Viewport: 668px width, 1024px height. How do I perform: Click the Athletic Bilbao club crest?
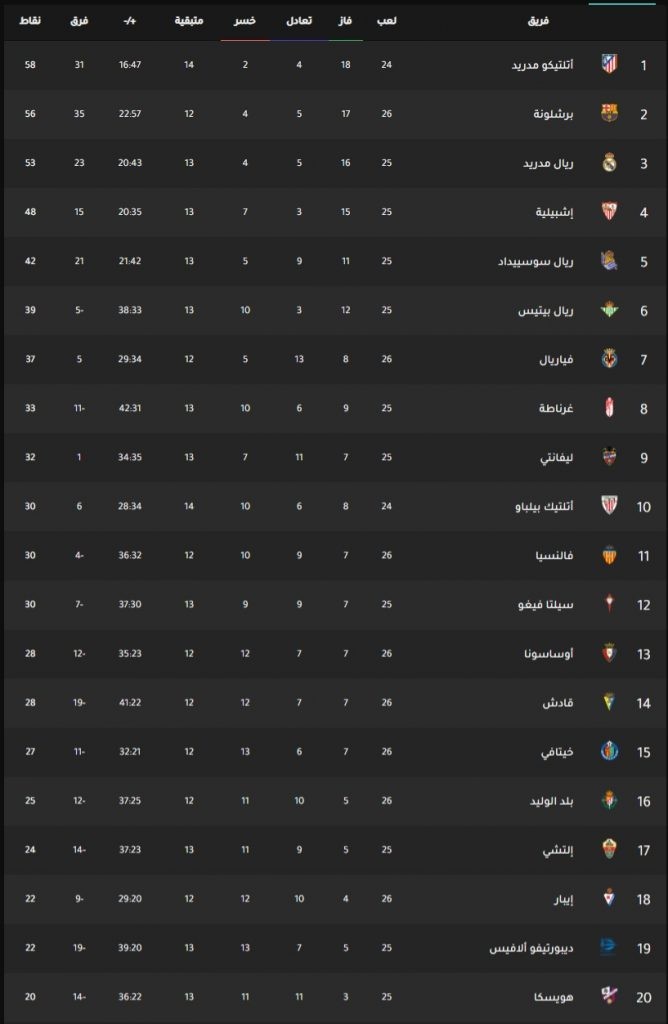click(x=609, y=505)
